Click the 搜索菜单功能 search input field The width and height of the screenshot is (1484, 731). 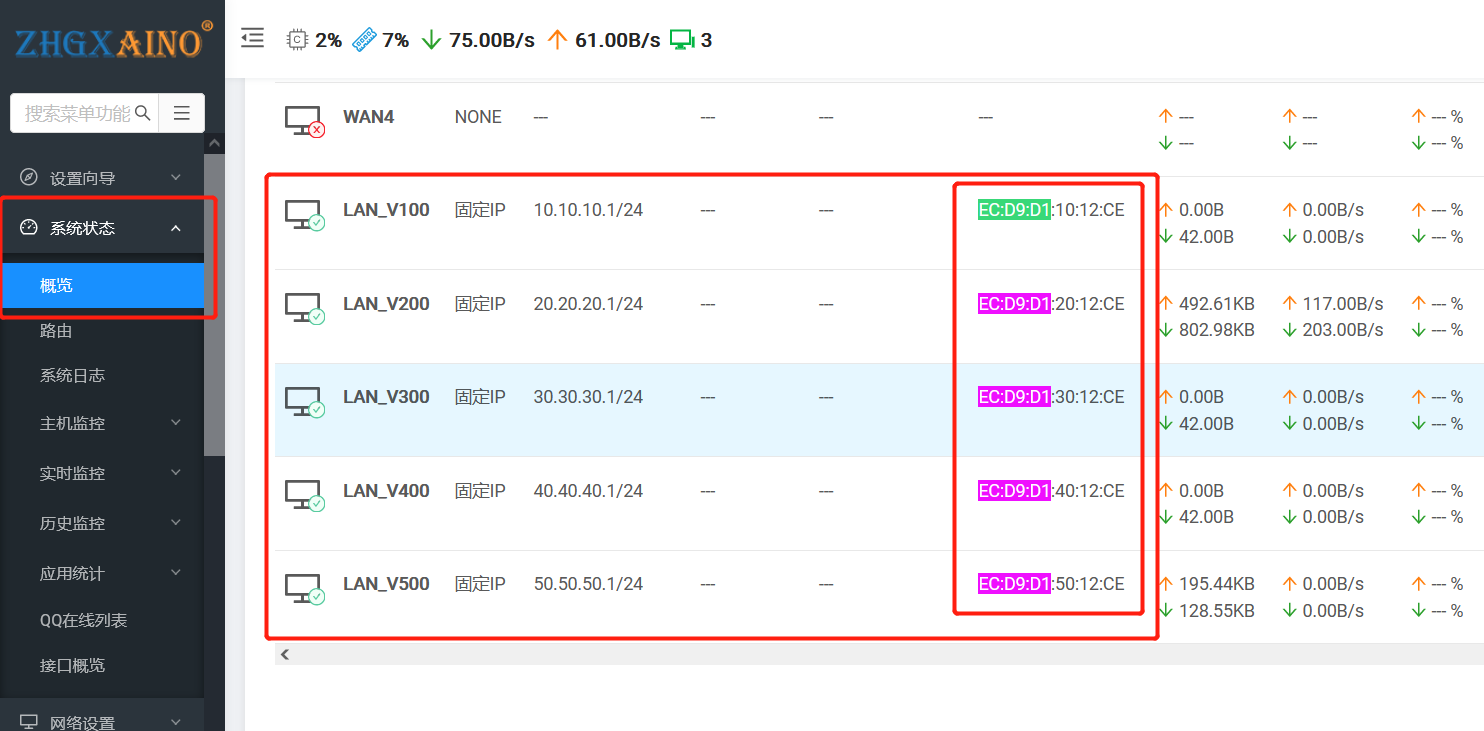(76, 113)
